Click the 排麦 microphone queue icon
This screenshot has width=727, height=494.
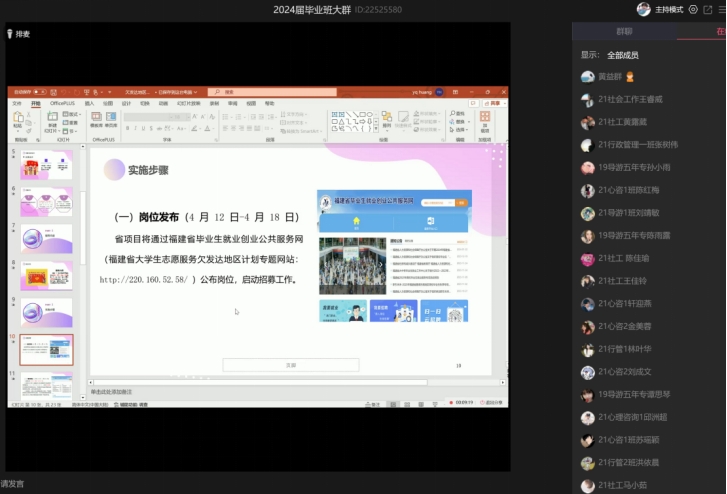tap(10, 33)
